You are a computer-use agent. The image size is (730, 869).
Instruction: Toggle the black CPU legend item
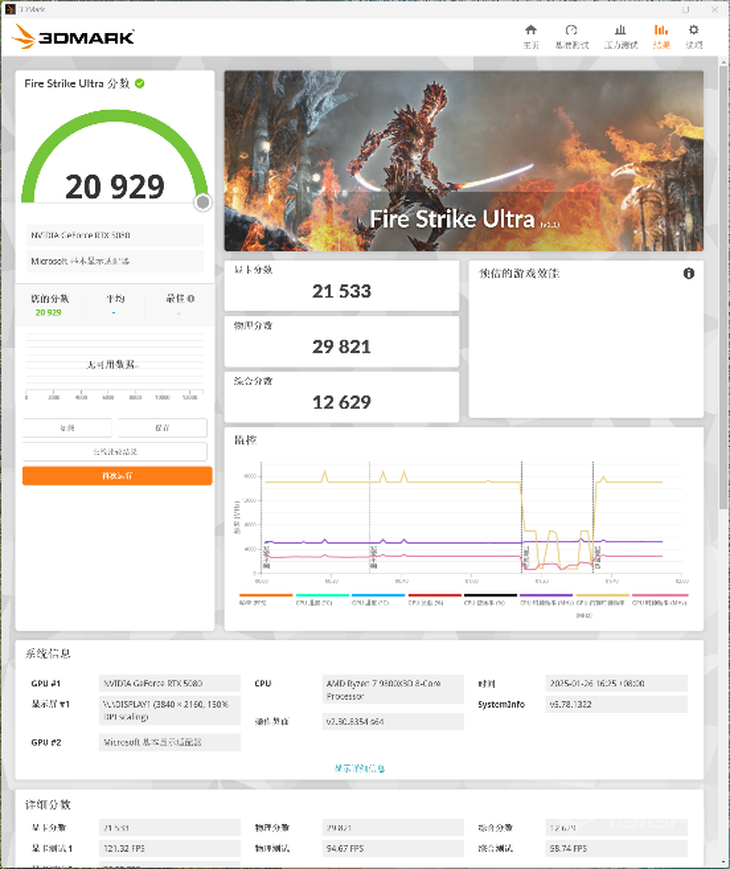tap(490, 599)
